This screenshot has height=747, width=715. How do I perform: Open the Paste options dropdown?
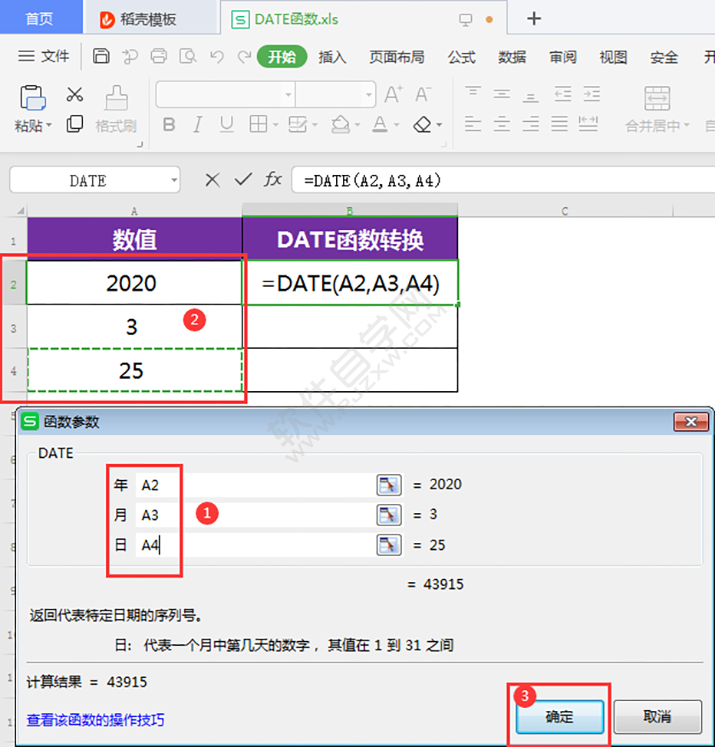(48, 126)
